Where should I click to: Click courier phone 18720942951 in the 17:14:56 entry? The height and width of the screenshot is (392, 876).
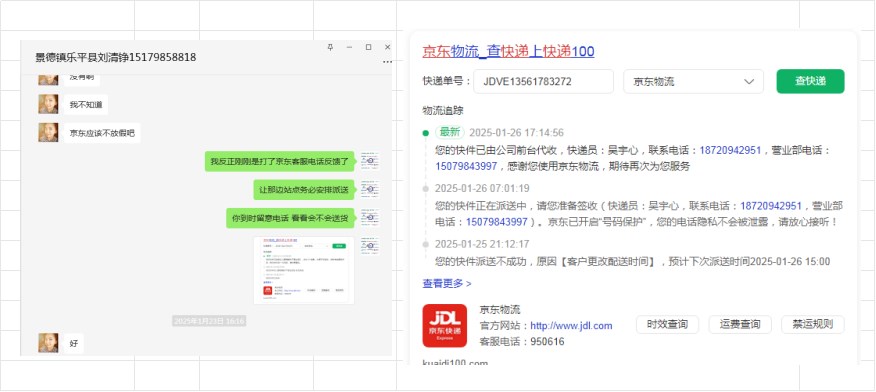[730, 150]
